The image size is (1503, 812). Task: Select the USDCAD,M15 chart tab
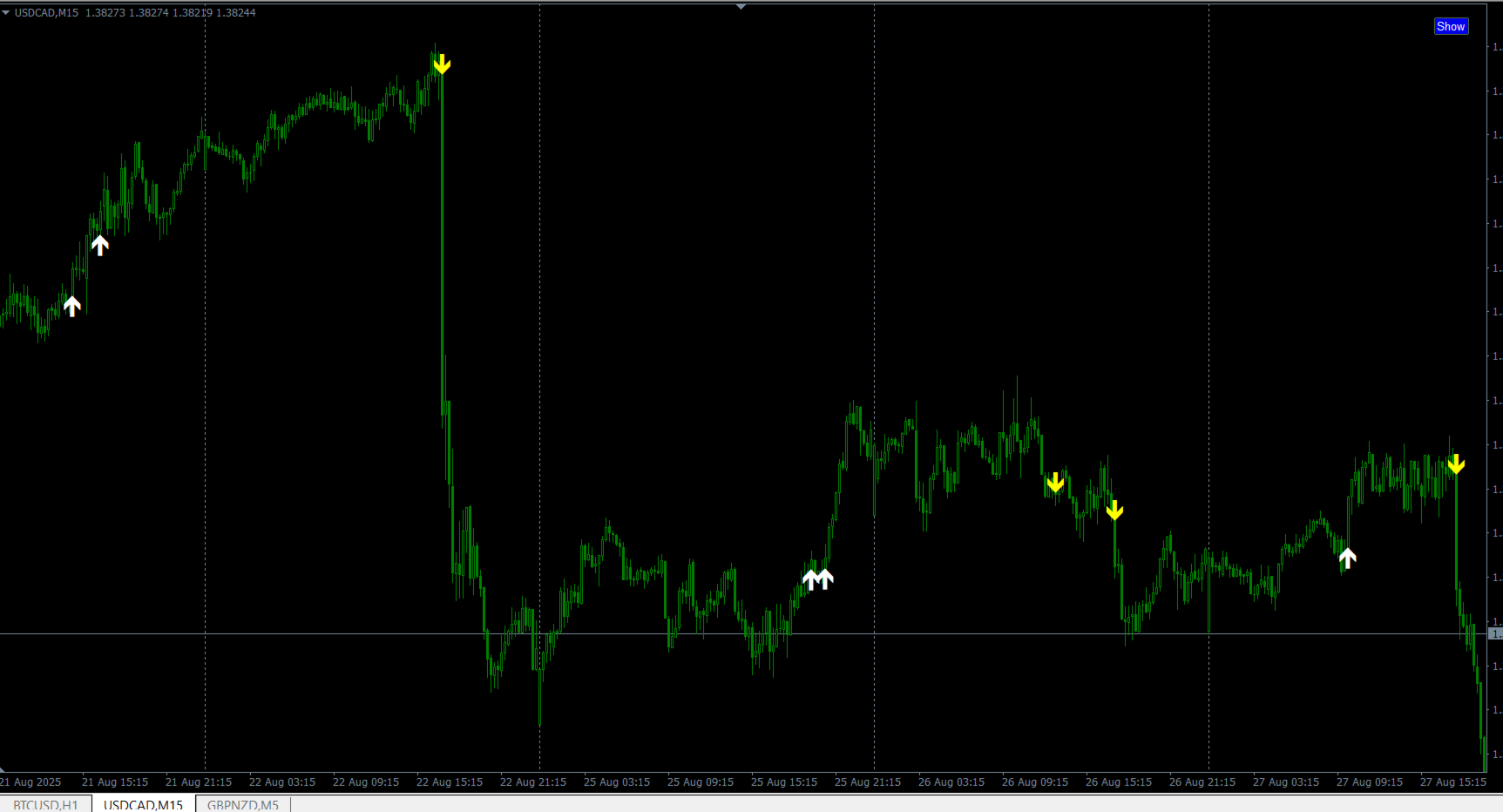pos(144,804)
